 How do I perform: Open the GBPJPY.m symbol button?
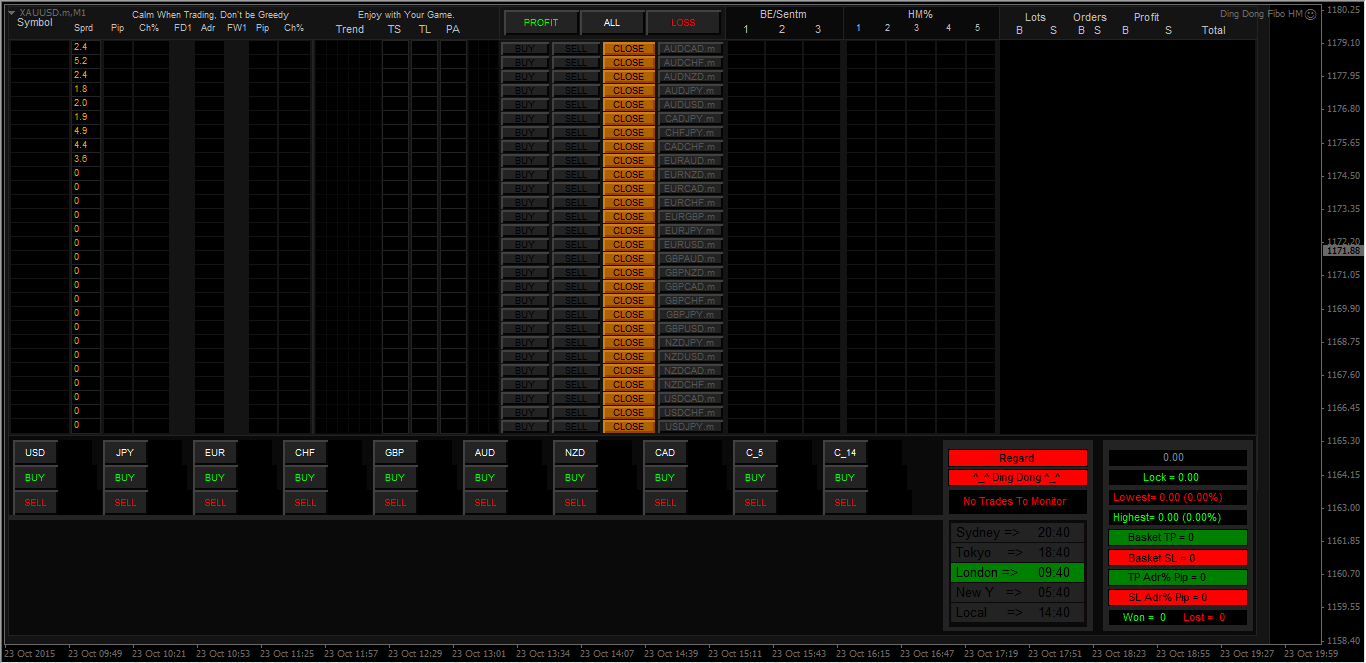(x=690, y=314)
